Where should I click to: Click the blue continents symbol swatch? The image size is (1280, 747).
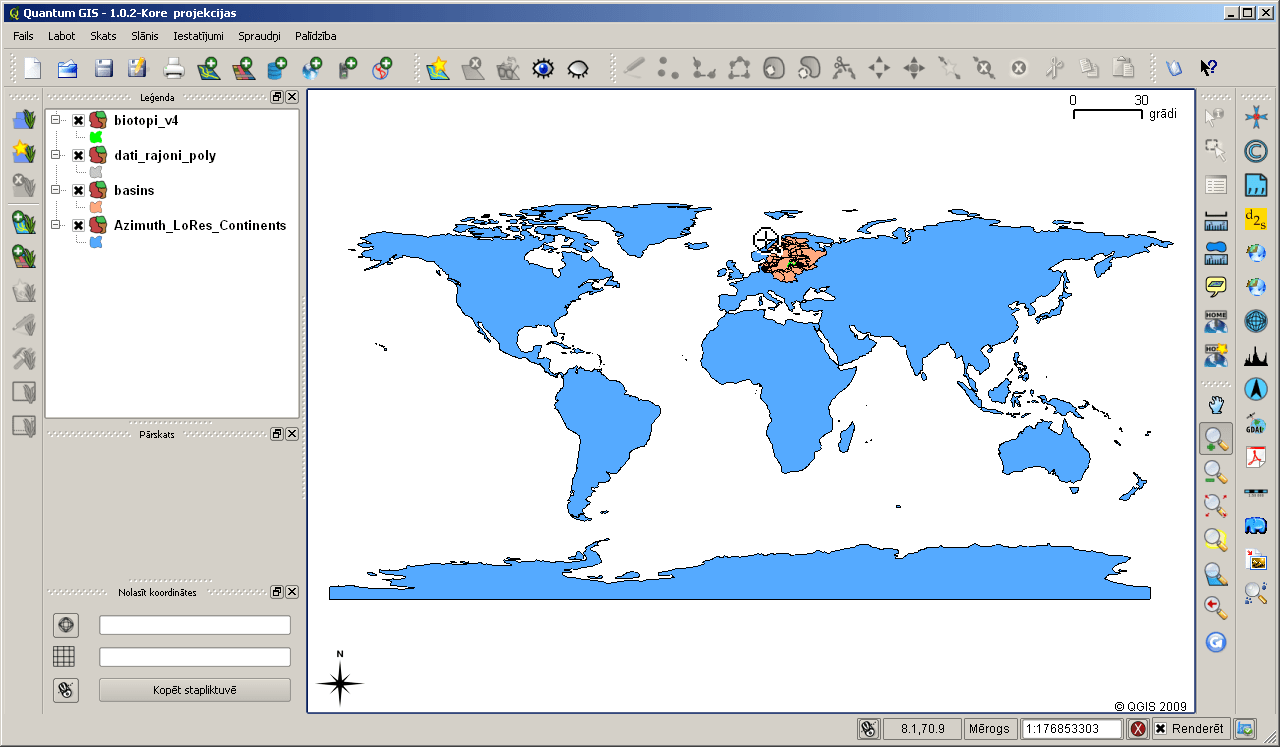point(96,242)
